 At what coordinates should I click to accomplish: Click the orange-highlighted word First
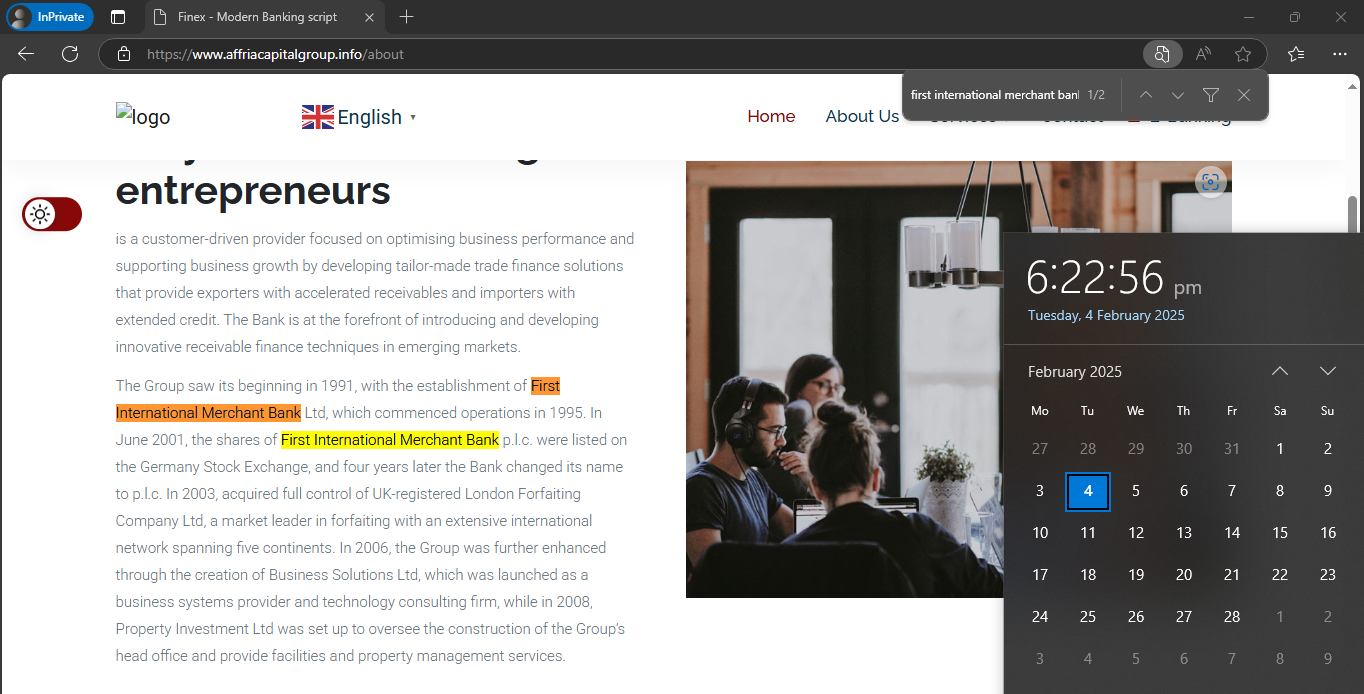pyautogui.click(x=545, y=386)
